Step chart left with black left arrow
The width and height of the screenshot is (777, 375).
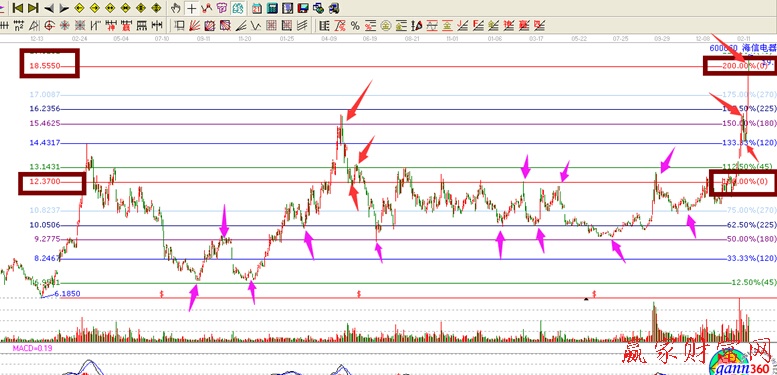(x=49, y=8)
